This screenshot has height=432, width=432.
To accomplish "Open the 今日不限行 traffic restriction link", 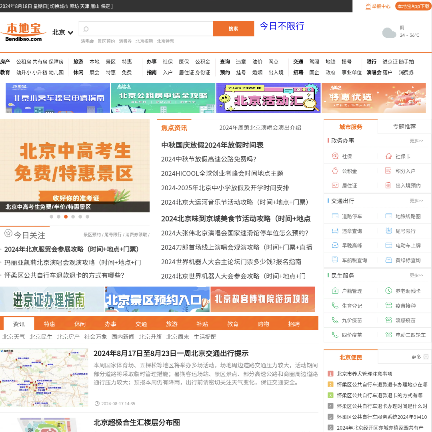I will (282, 26).
